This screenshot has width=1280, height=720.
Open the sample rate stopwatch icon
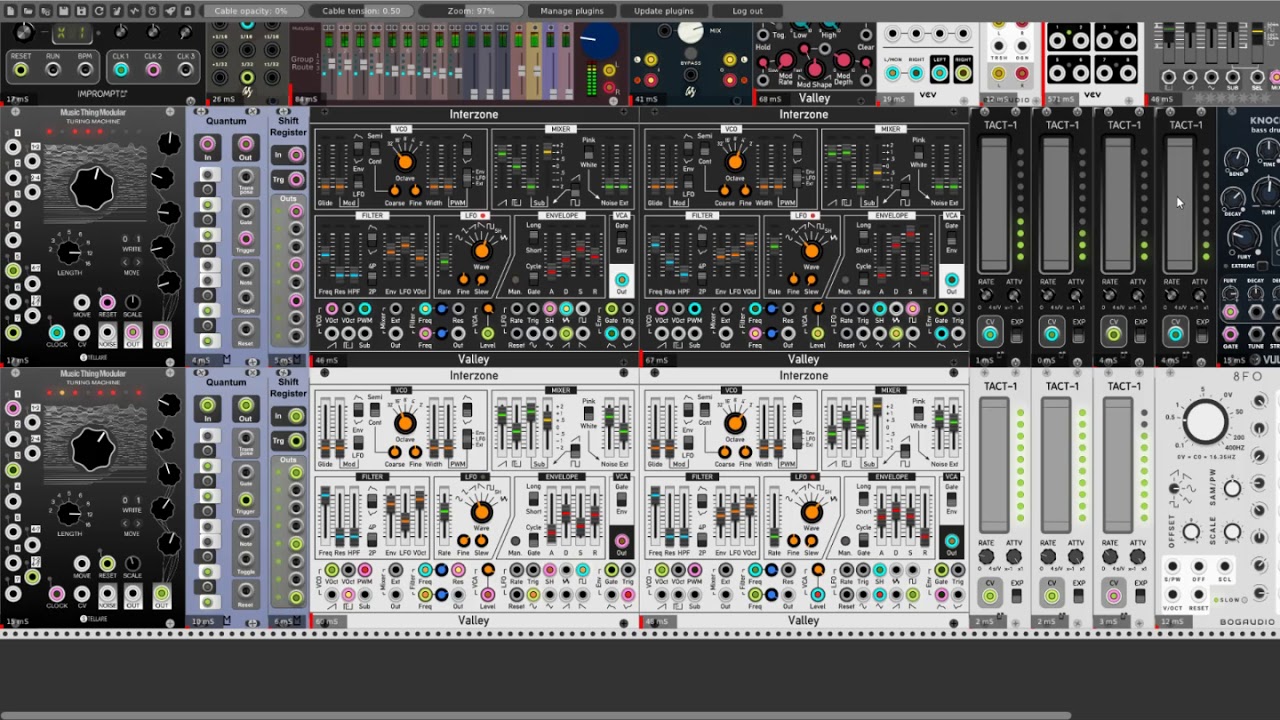click(x=151, y=11)
